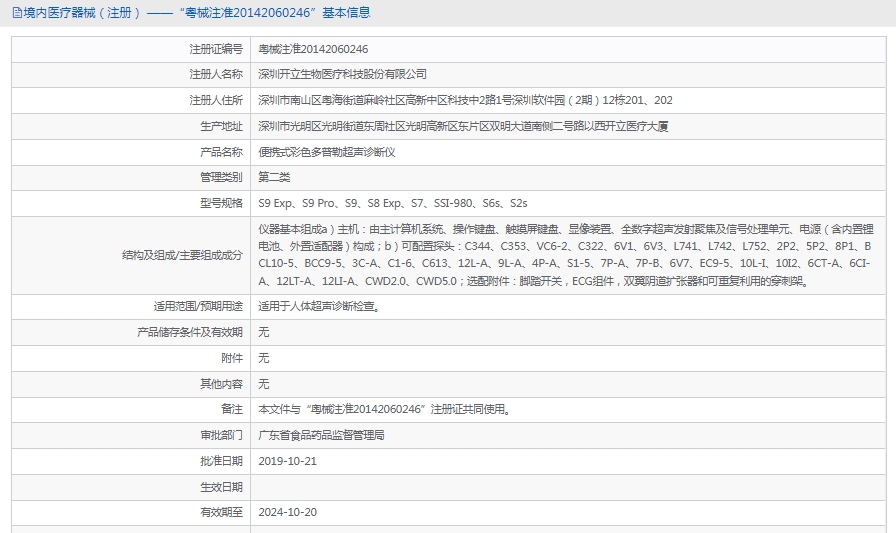Select registrant name 深圳开立生物医疗科技股份有限公司
This screenshot has width=896, height=533.
point(342,74)
